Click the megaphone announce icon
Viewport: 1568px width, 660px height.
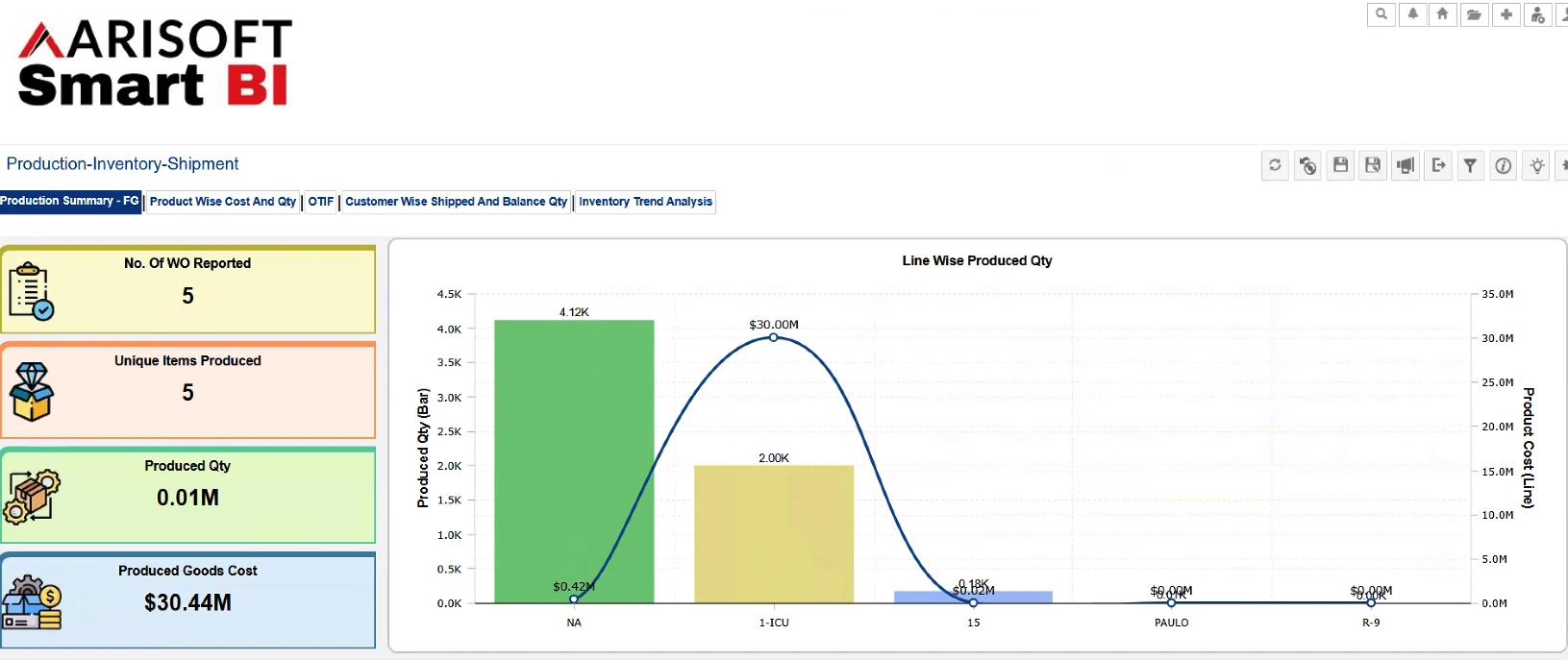tap(1406, 165)
